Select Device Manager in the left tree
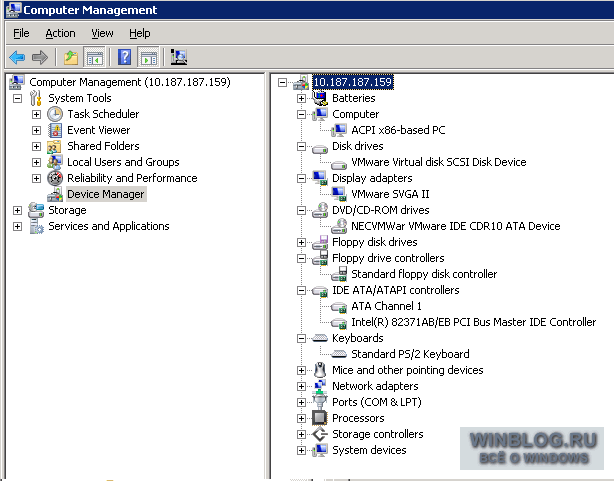Screen dimensions: 614x481 106,194
